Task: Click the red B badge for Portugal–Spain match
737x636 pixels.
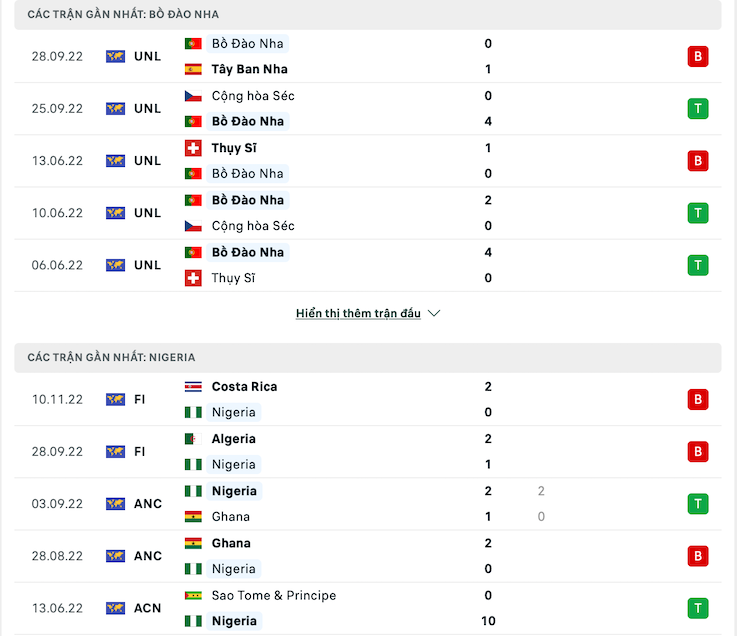Action: click(697, 56)
